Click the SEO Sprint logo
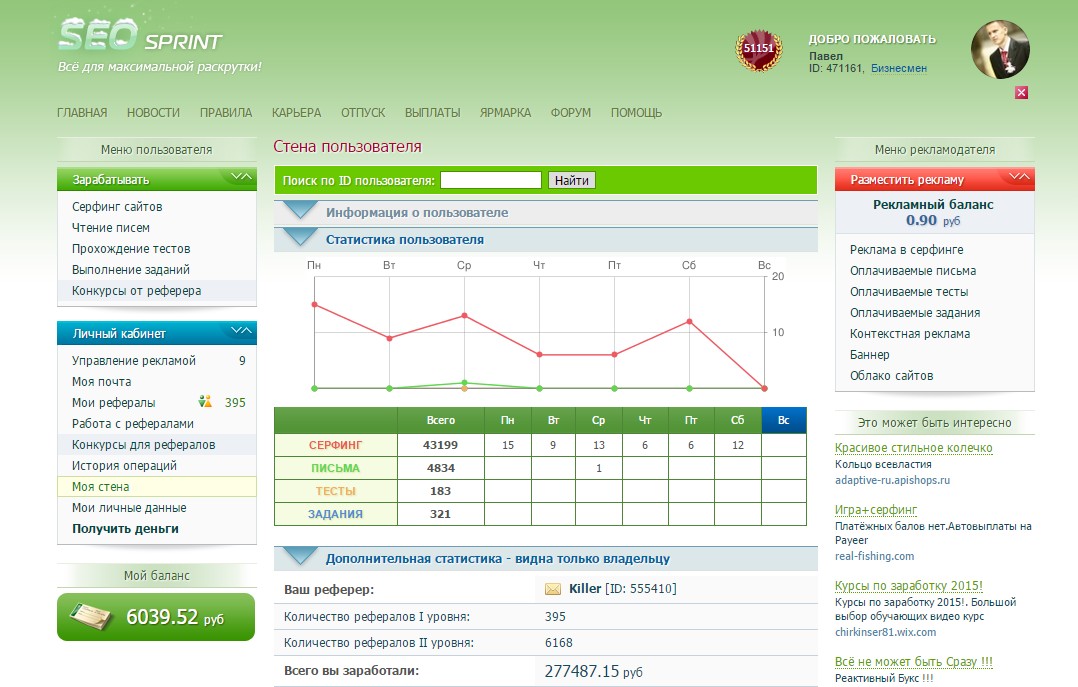The height and width of the screenshot is (687, 1078). coord(140,37)
